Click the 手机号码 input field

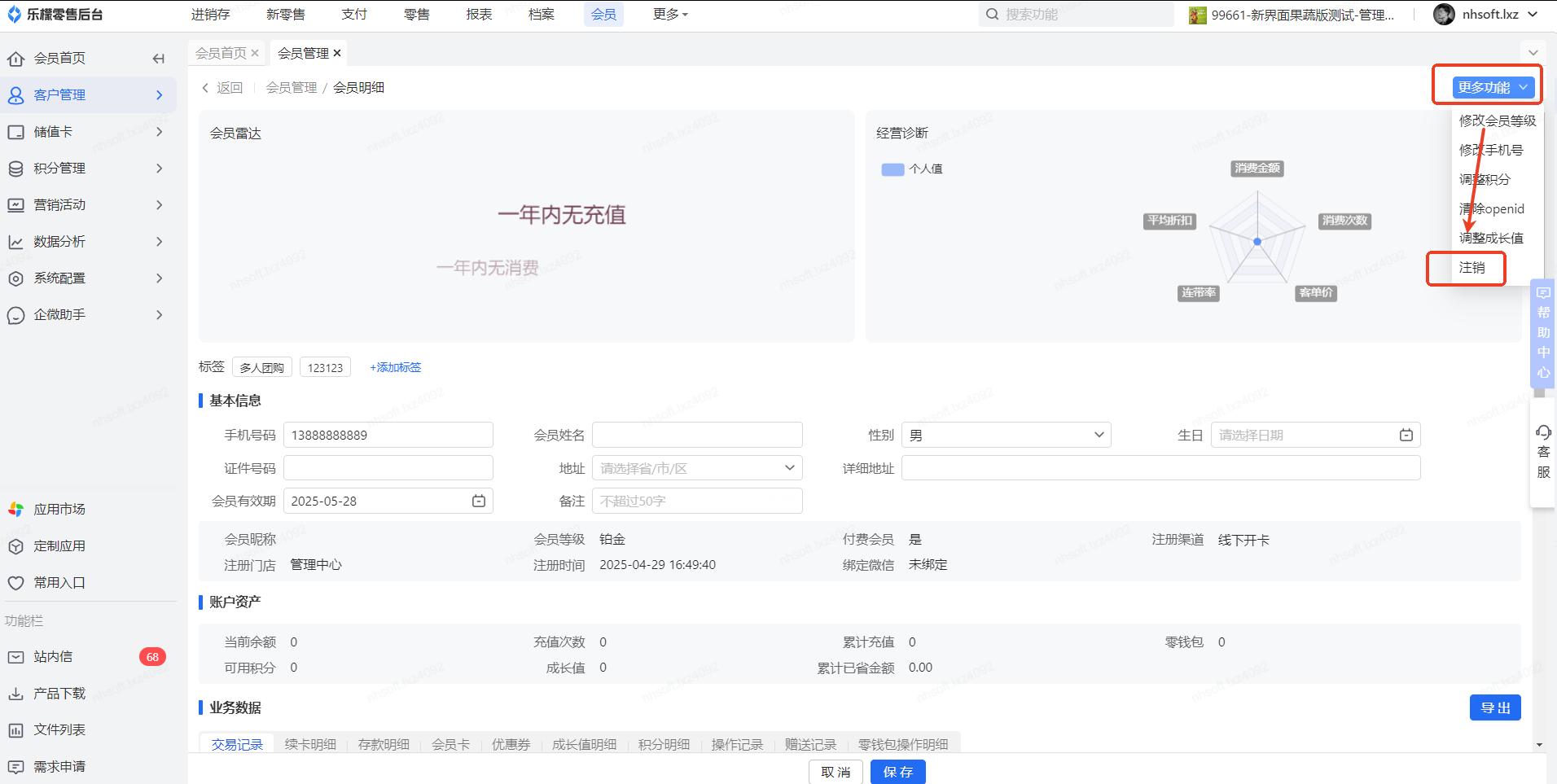tap(388, 436)
